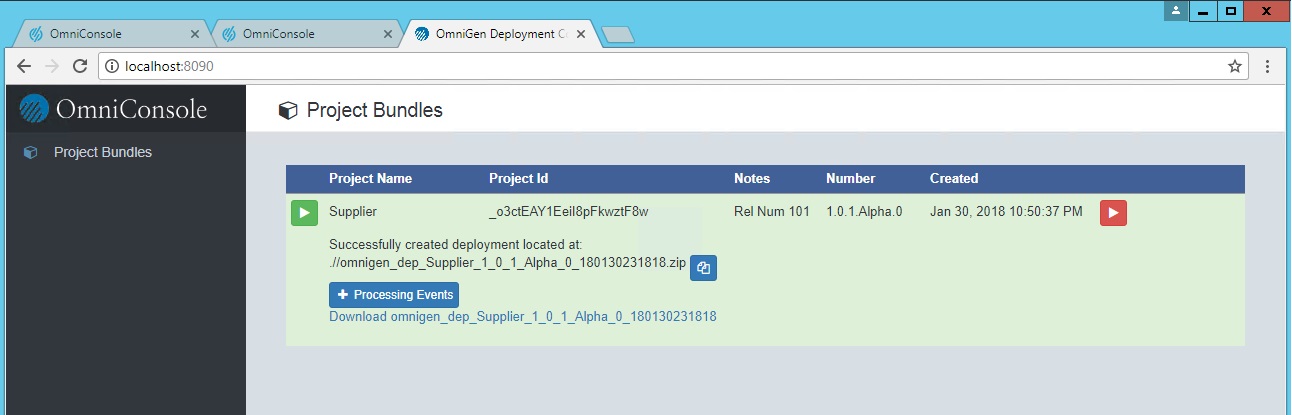Click the deployment zip file path text
Screen dimensions: 1292x415
coord(507,264)
